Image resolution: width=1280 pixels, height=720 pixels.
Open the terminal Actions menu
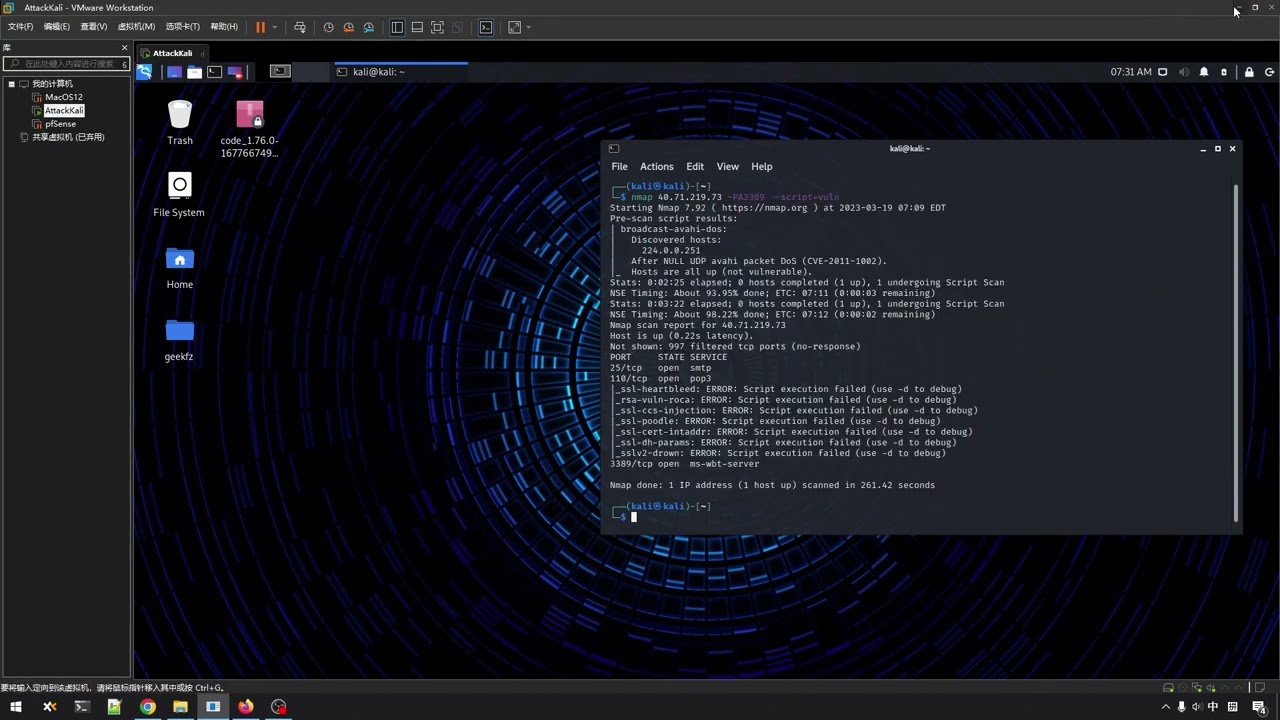tap(657, 167)
